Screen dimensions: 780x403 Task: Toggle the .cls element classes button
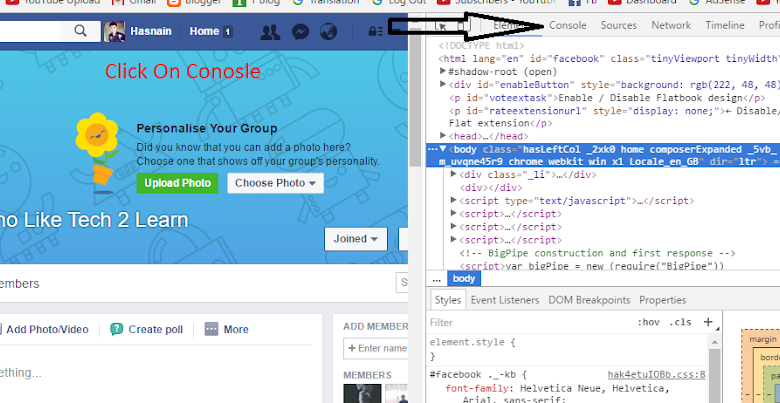click(x=680, y=322)
